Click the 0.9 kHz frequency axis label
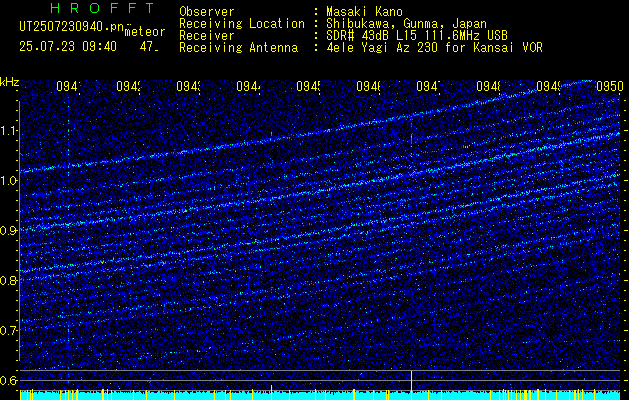The height and width of the screenshot is (400, 629). coord(9,231)
